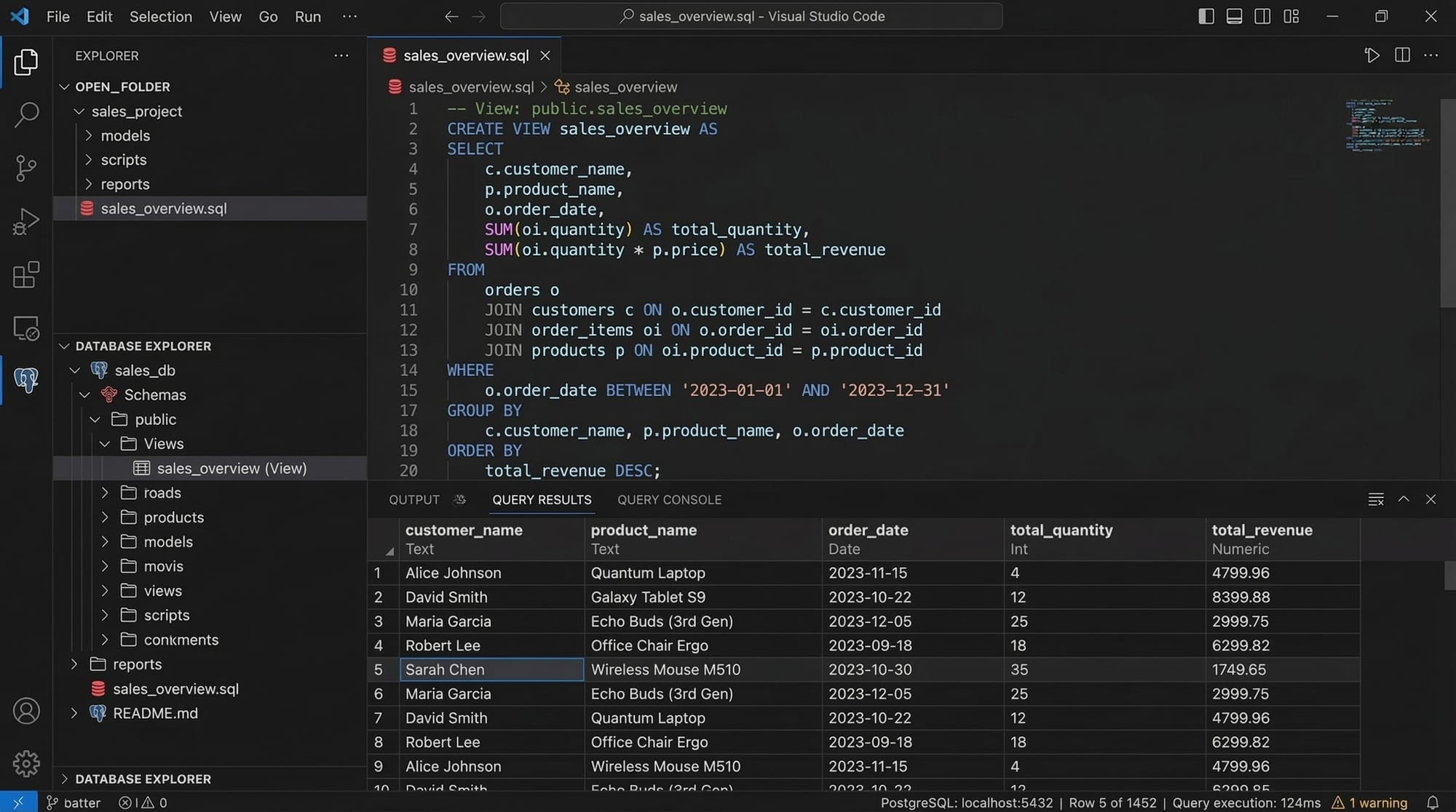The width and height of the screenshot is (1456, 812).
Task: Open the Search view in activity bar
Action: click(26, 114)
